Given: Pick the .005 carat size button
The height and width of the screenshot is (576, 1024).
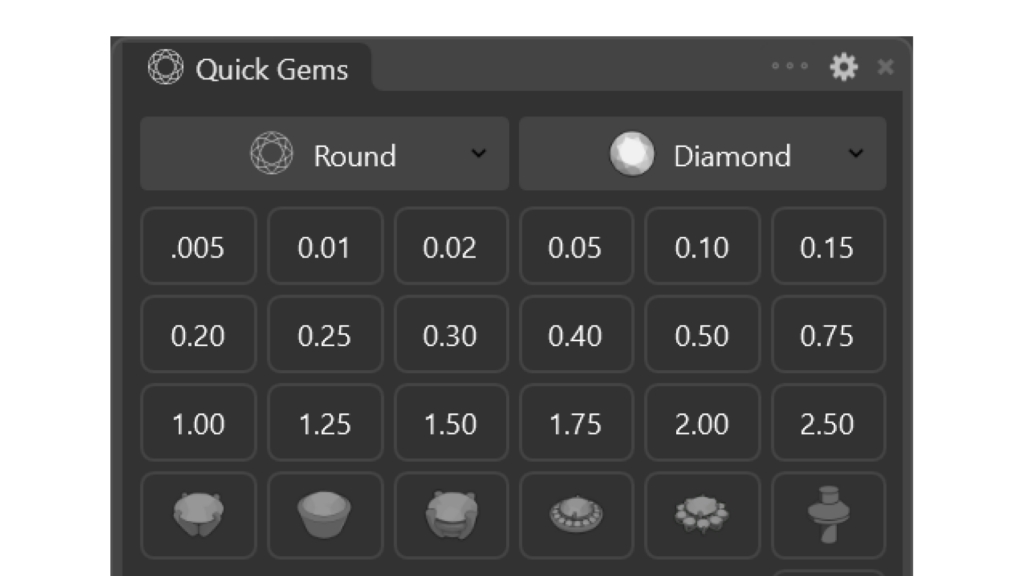Looking at the screenshot, I should (199, 246).
